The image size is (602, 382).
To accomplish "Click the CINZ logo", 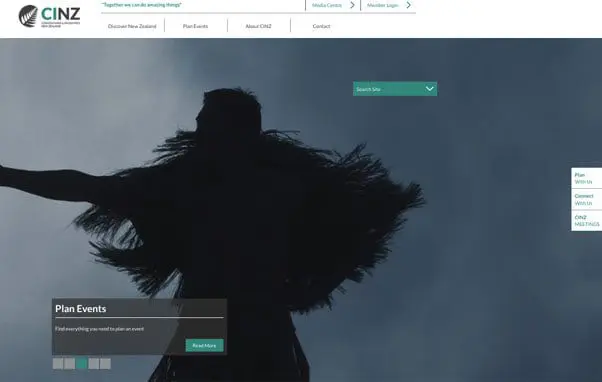I will [50, 16].
